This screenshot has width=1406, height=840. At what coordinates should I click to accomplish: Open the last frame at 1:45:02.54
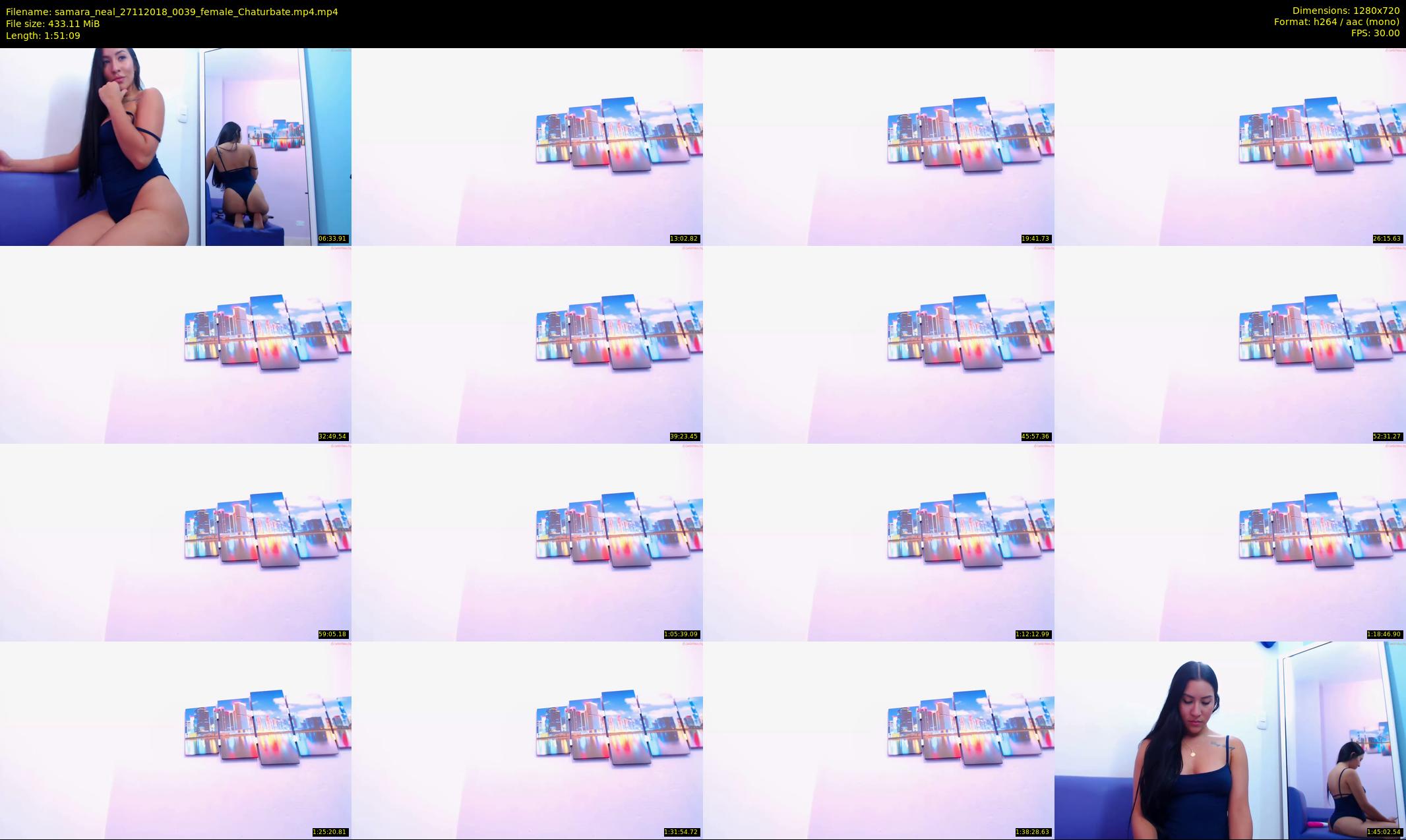[x=1230, y=740]
